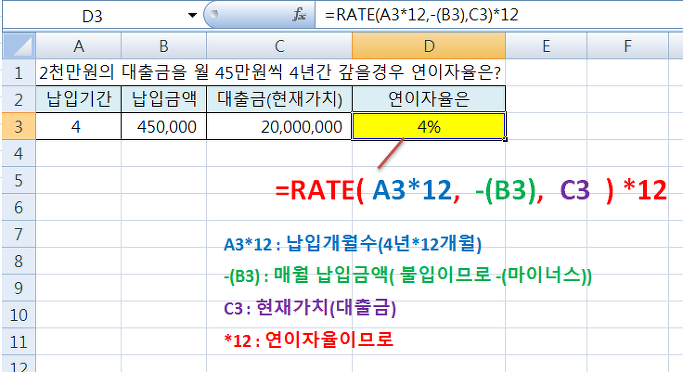Click the '납입금액' header cell
Viewport: 683px width, 372px height.
click(x=164, y=99)
